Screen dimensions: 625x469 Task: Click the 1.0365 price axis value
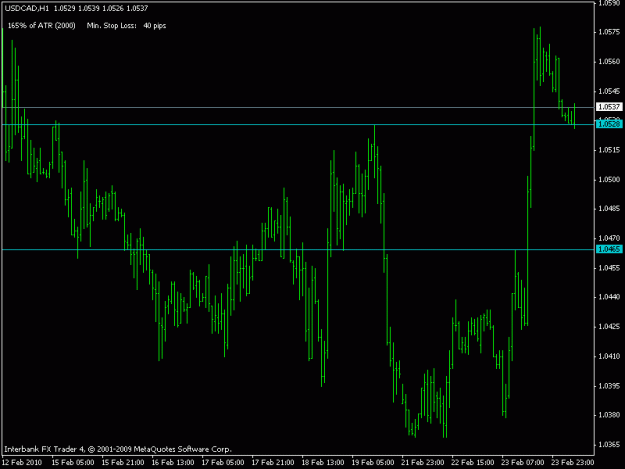pos(609,445)
